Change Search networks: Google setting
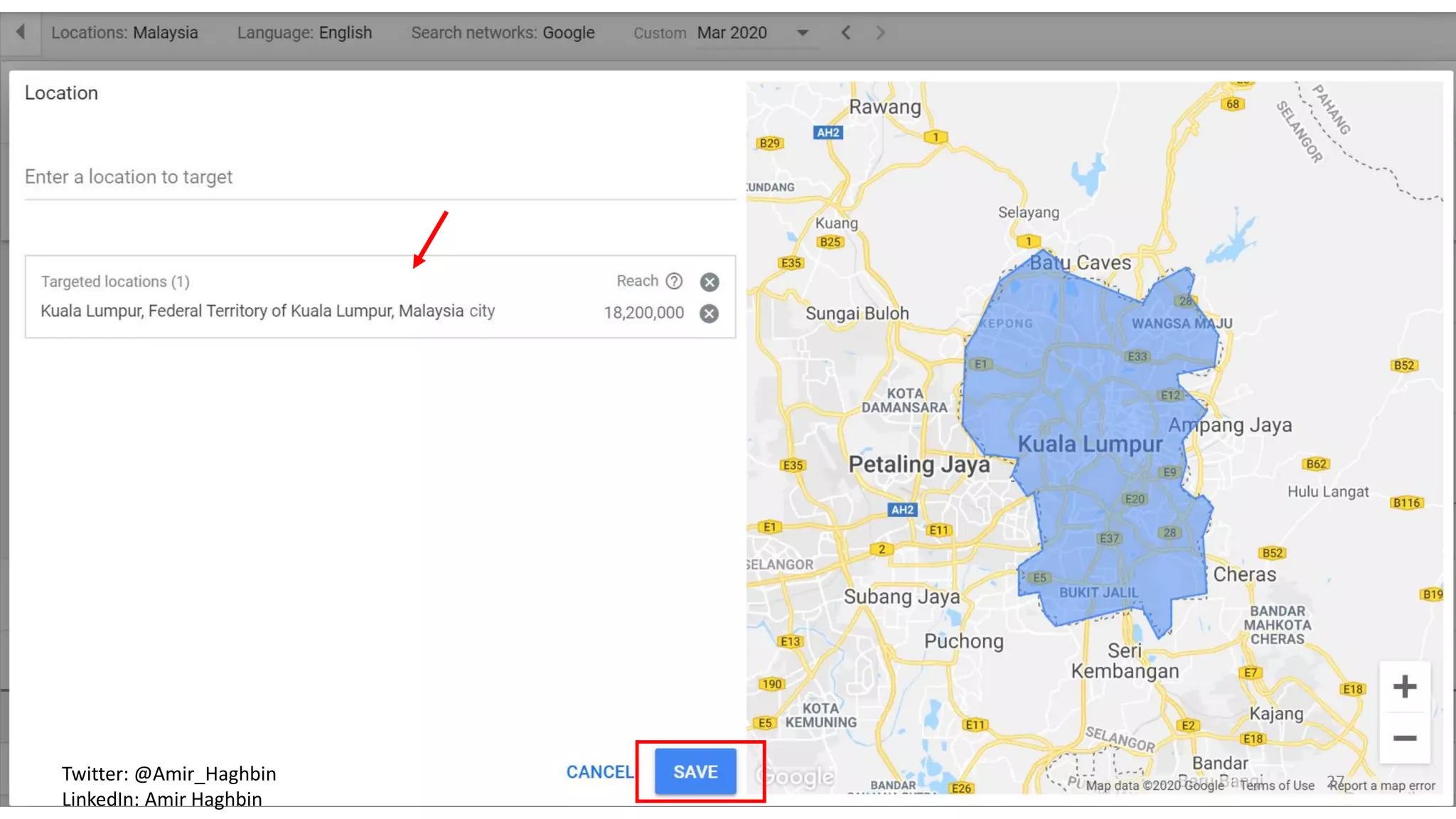 coord(503,33)
